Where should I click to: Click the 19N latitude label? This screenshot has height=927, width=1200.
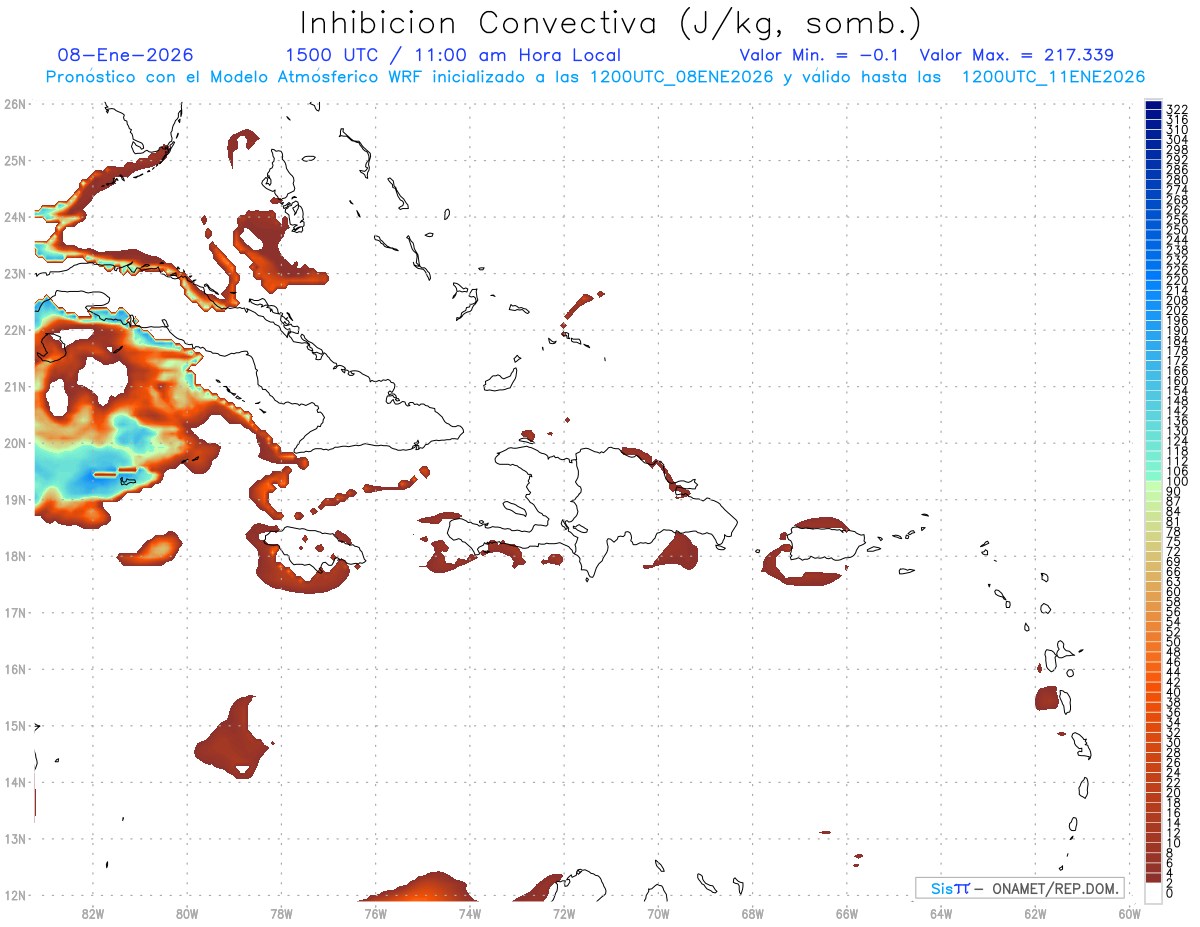tap(15, 499)
